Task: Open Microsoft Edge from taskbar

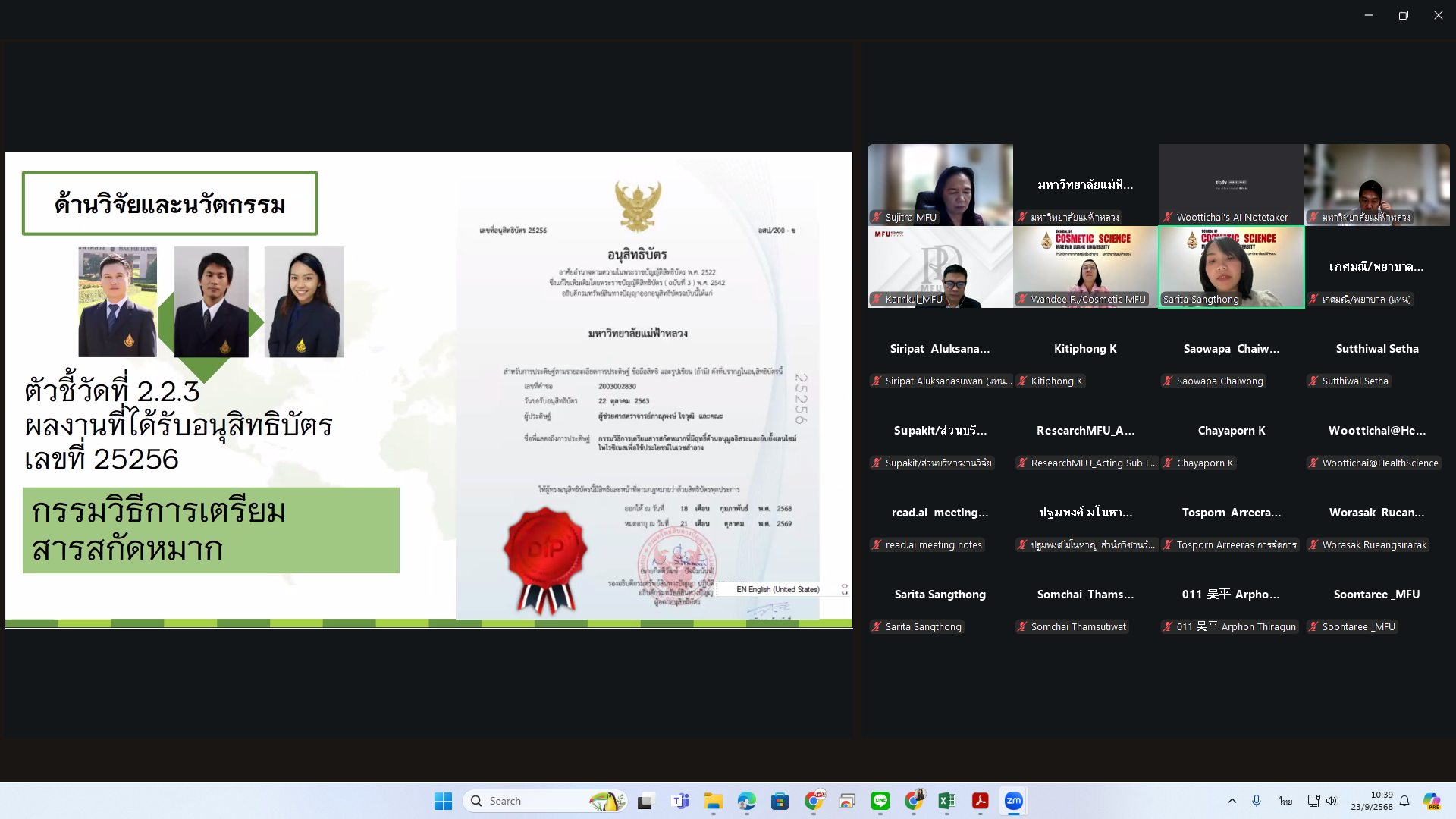Action: pos(746,801)
